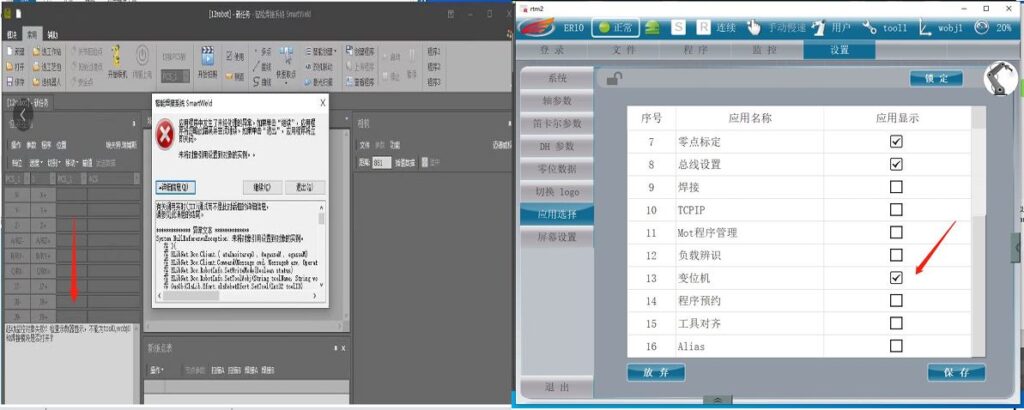
Task: Toggle the 总线设置 checkbox
Action: [896, 164]
